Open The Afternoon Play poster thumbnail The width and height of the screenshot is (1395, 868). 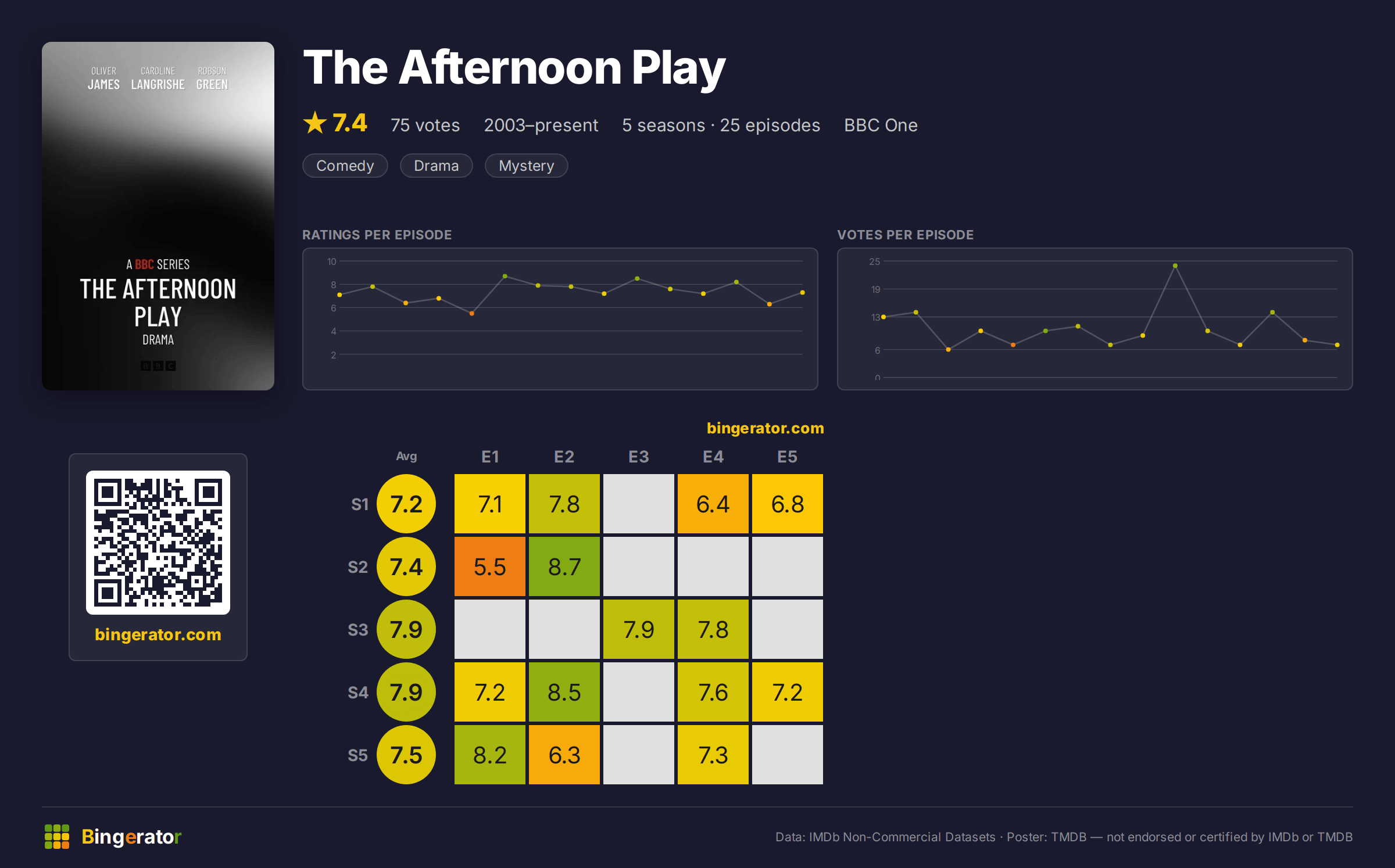[158, 216]
